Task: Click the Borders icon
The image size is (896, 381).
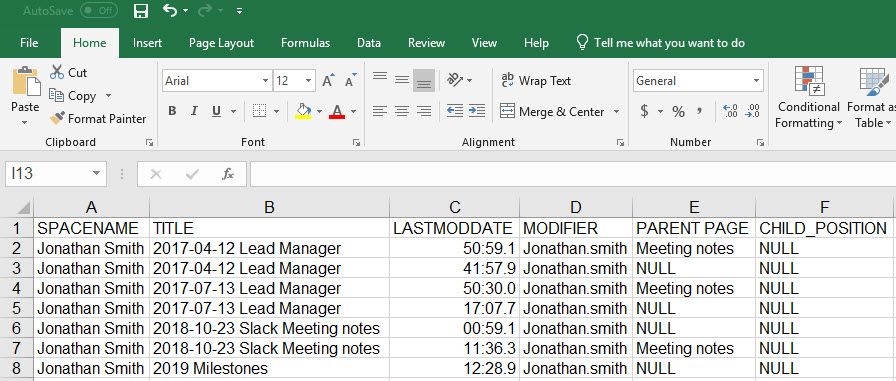Action: (x=259, y=111)
